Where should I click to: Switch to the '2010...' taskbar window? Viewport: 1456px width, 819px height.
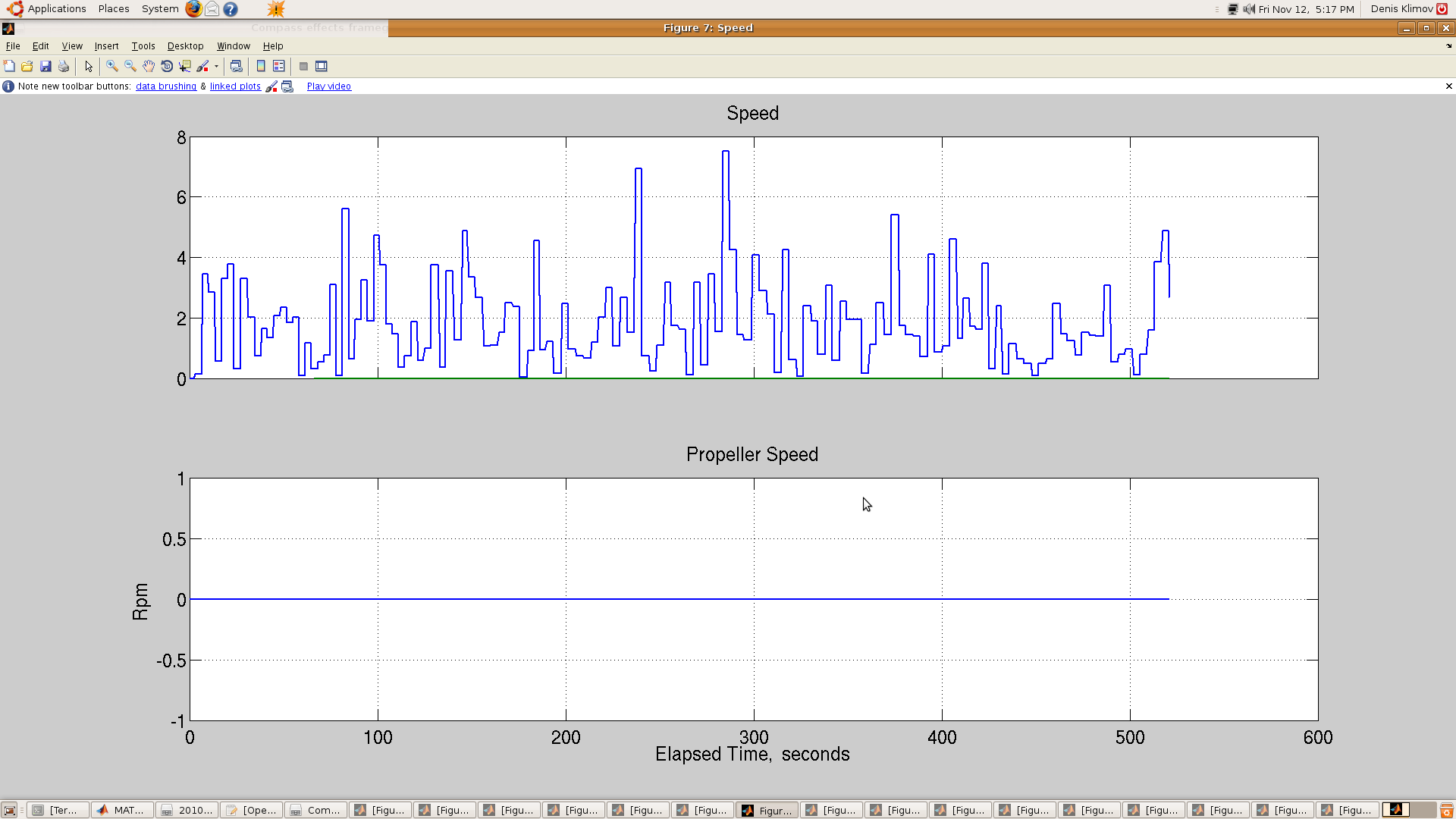click(187, 811)
